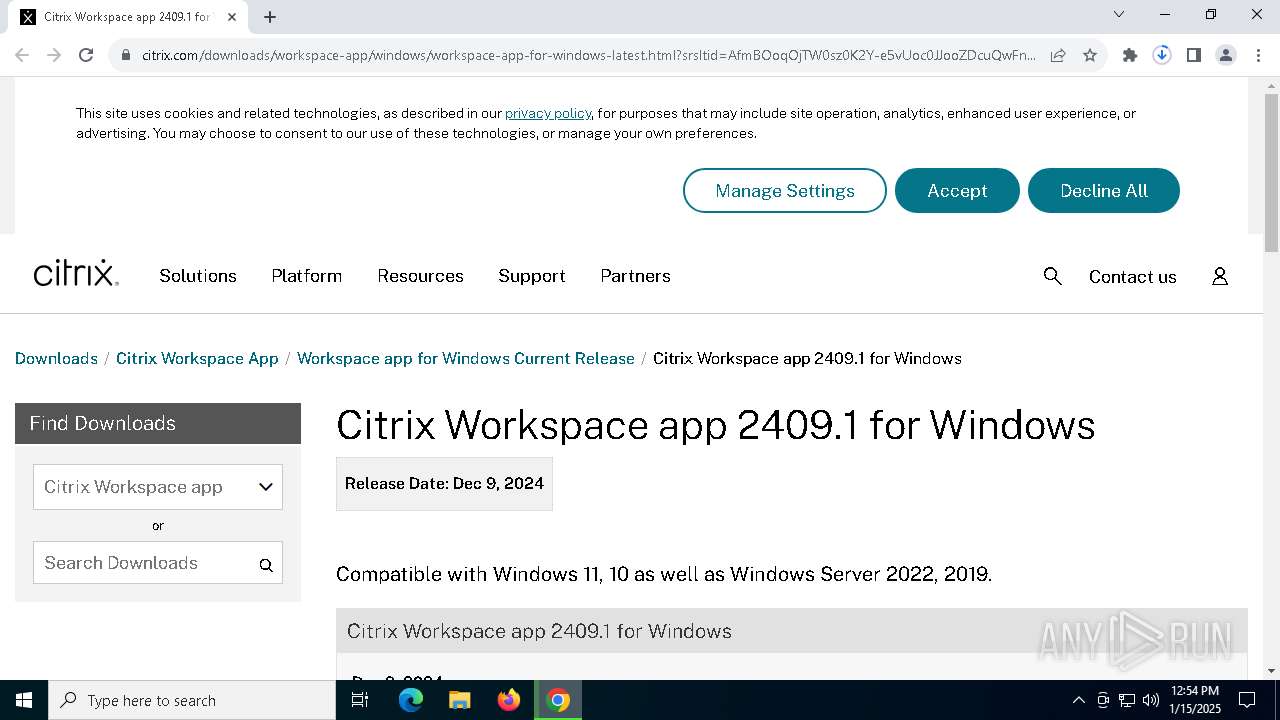
Task: Click Manage Settings cookie button
Action: pyautogui.click(x=785, y=190)
